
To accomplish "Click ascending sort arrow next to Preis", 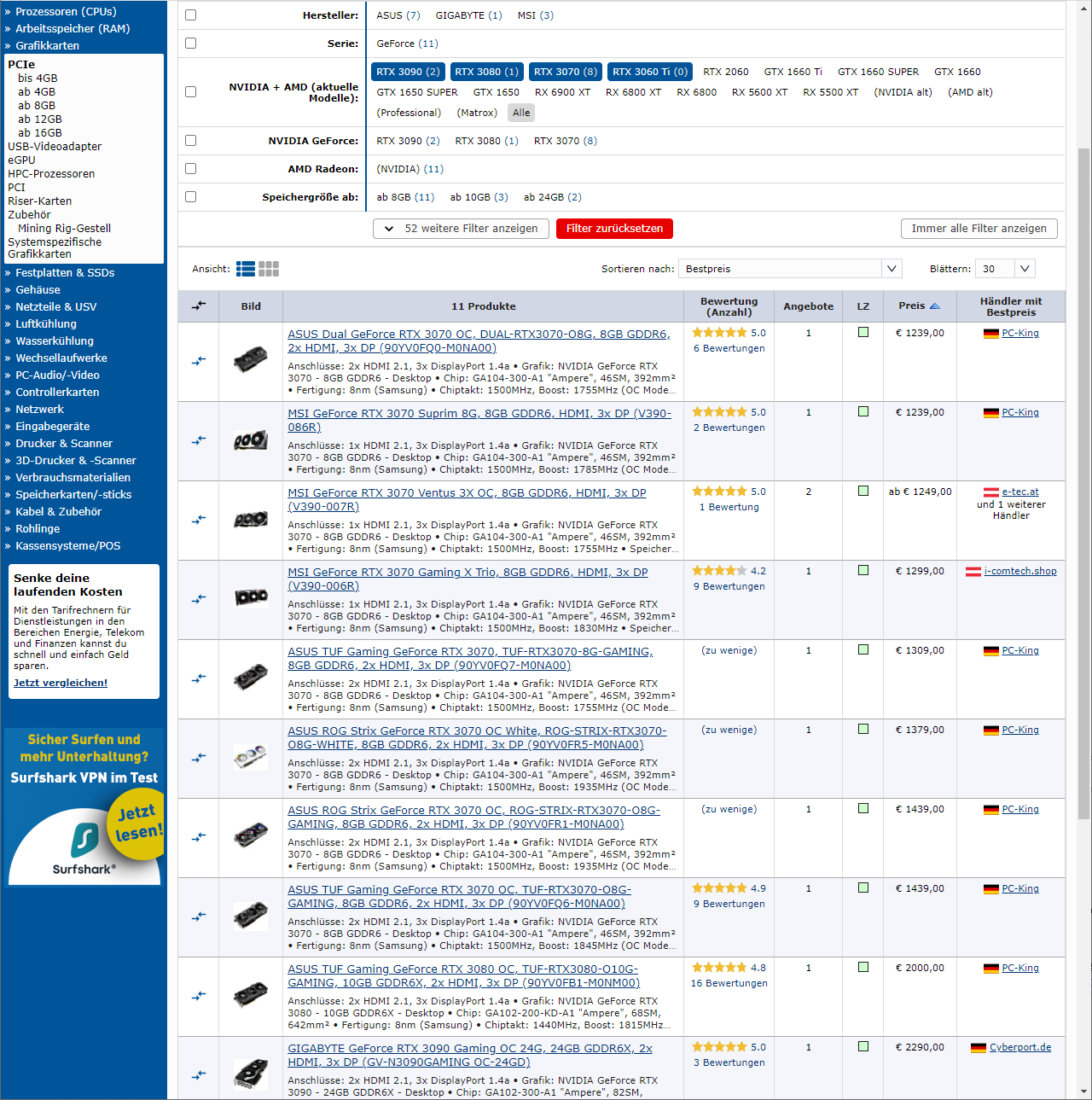I will (x=934, y=306).
